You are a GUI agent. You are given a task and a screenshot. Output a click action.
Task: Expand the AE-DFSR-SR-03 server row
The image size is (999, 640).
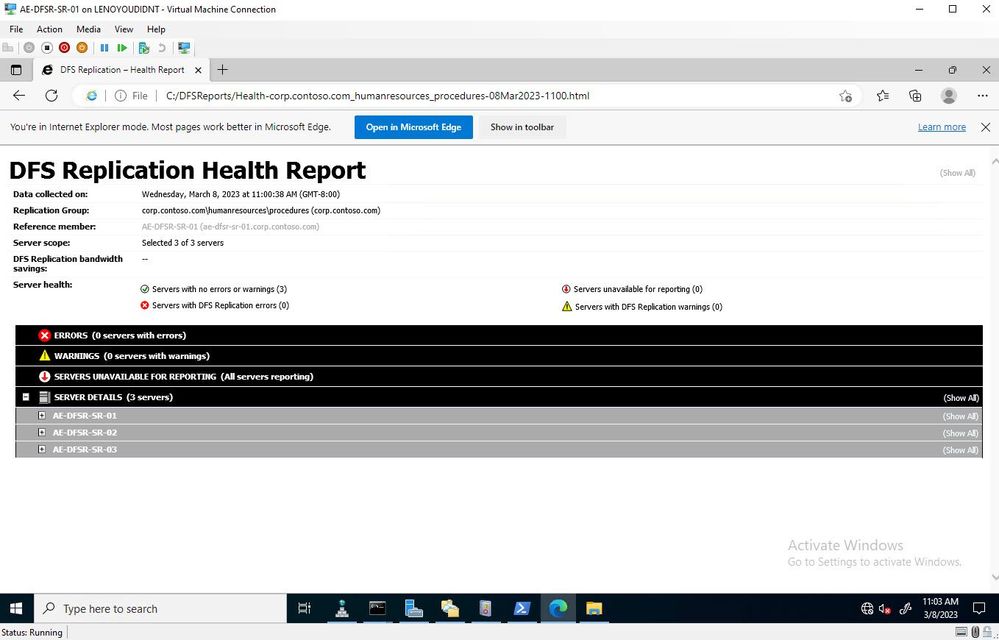point(41,450)
